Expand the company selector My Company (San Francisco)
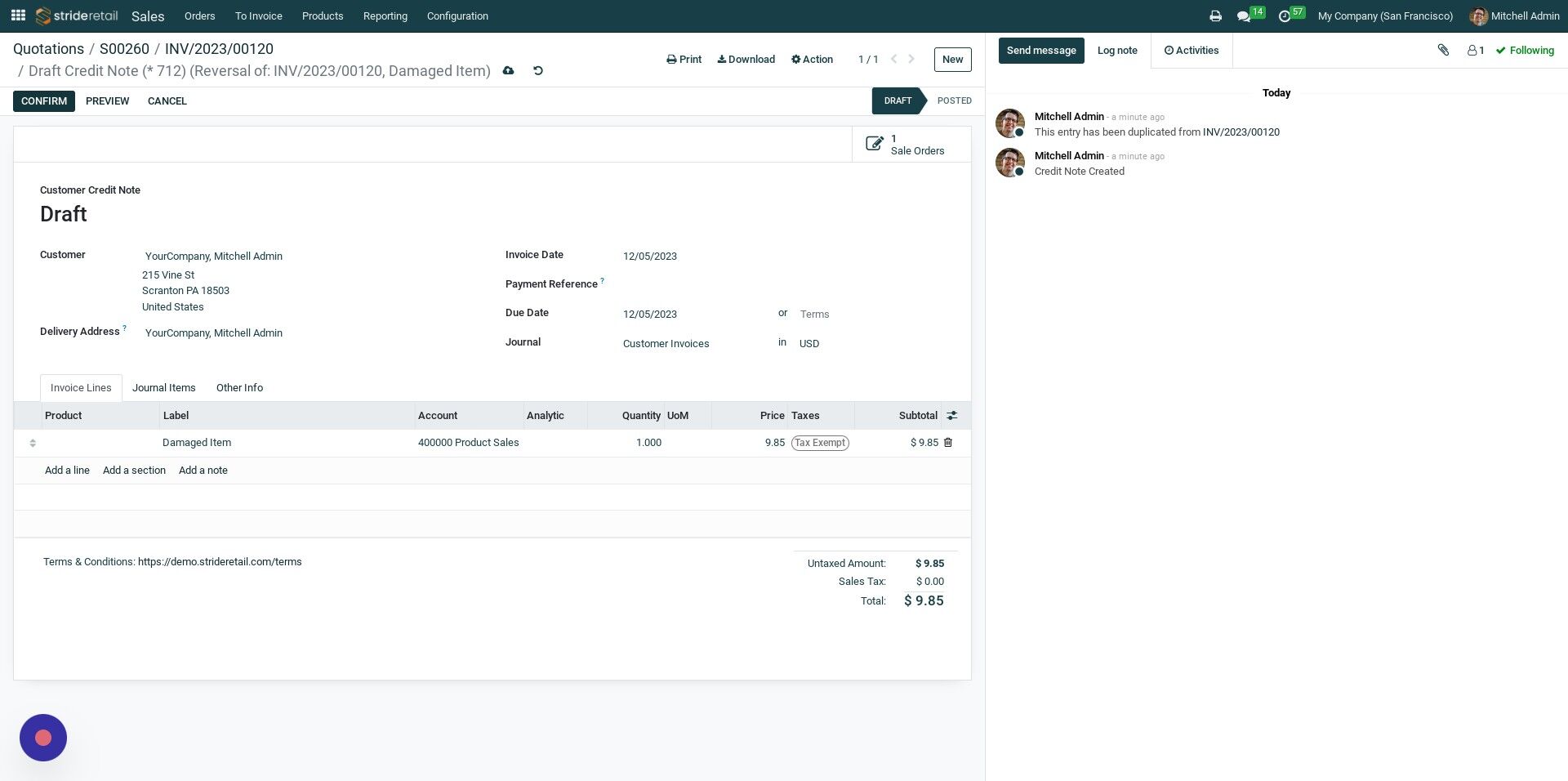The height and width of the screenshot is (781, 1568). (x=1385, y=16)
